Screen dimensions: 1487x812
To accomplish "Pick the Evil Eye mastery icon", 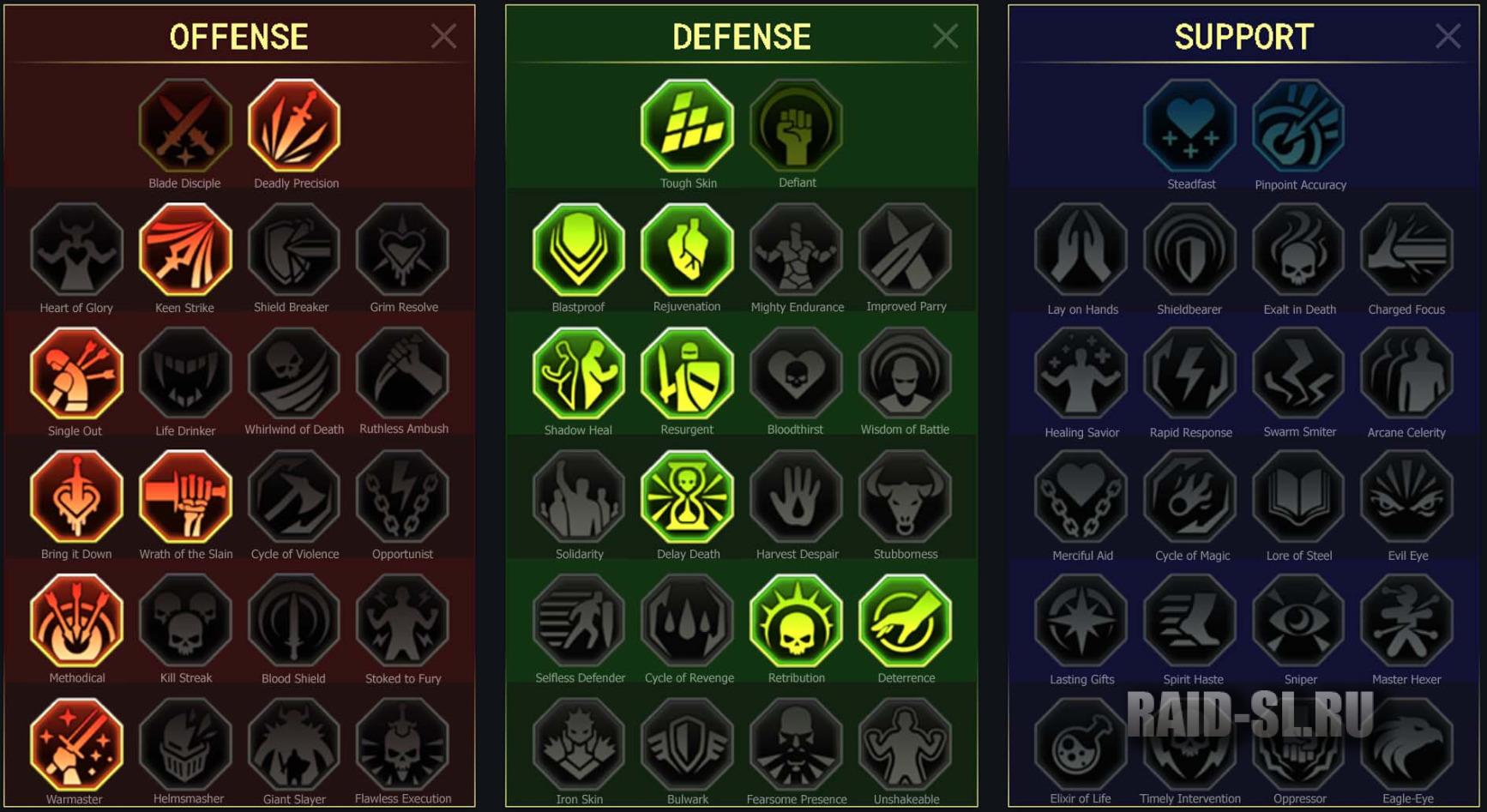I will (1406, 496).
